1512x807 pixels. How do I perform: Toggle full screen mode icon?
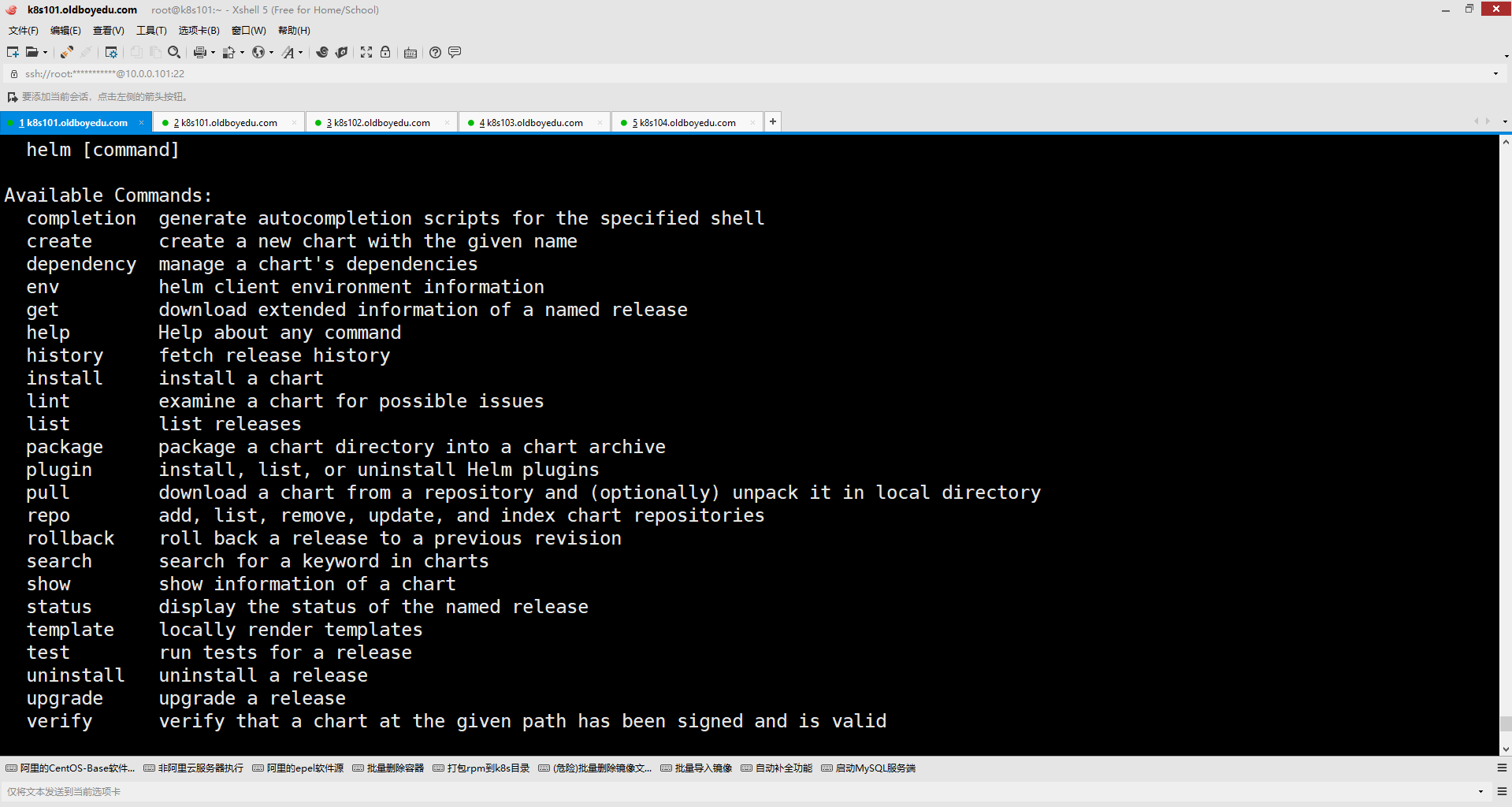[x=366, y=53]
